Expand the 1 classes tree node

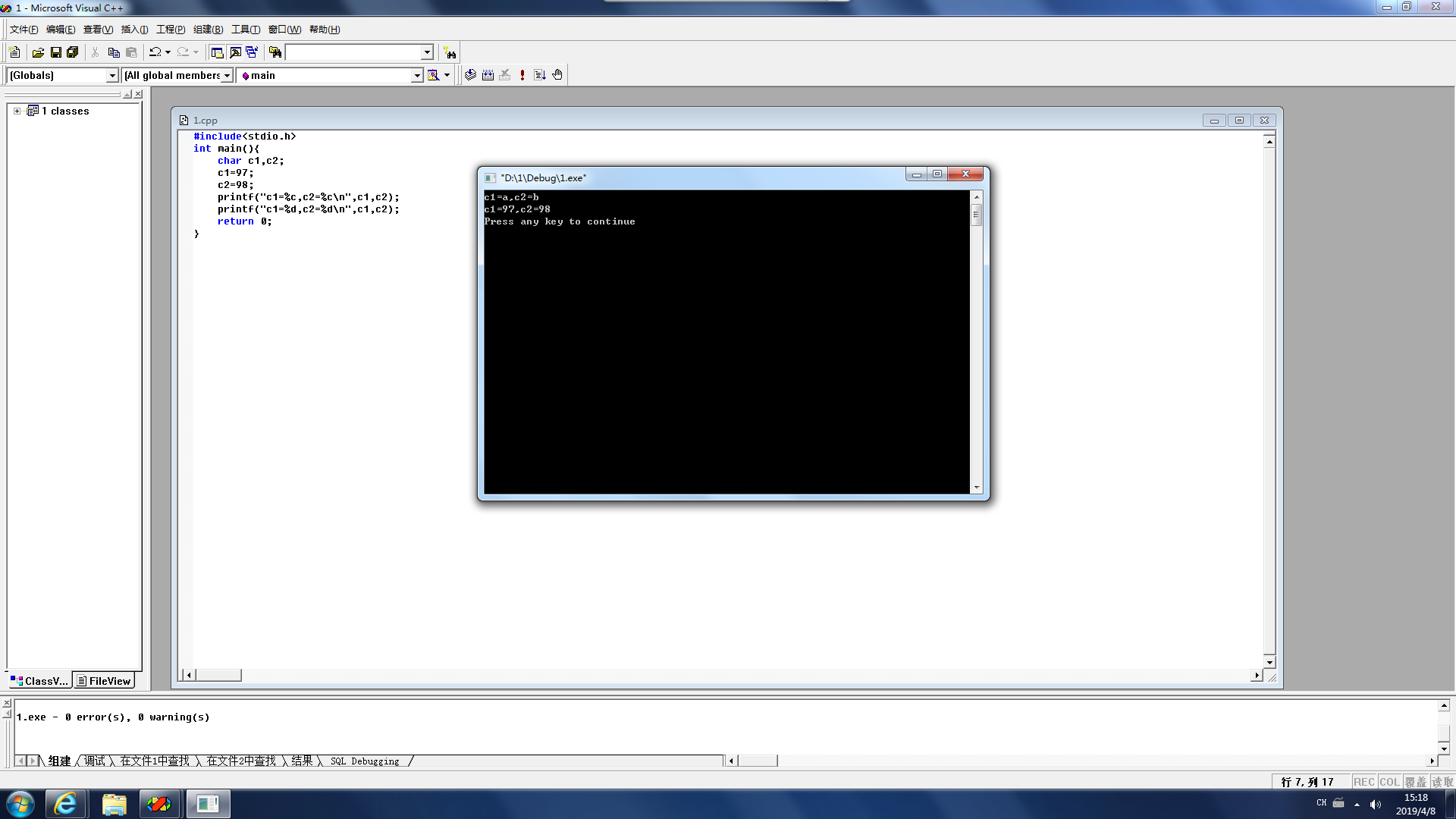pyautogui.click(x=17, y=111)
